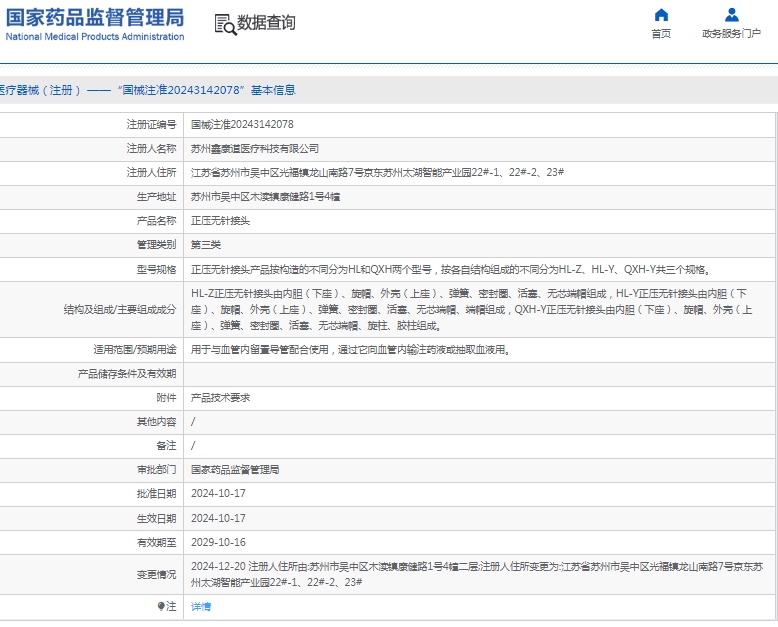Click the registrant address value ending 22#-1、22#-2、23#

pyautogui.click(x=377, y=172)
